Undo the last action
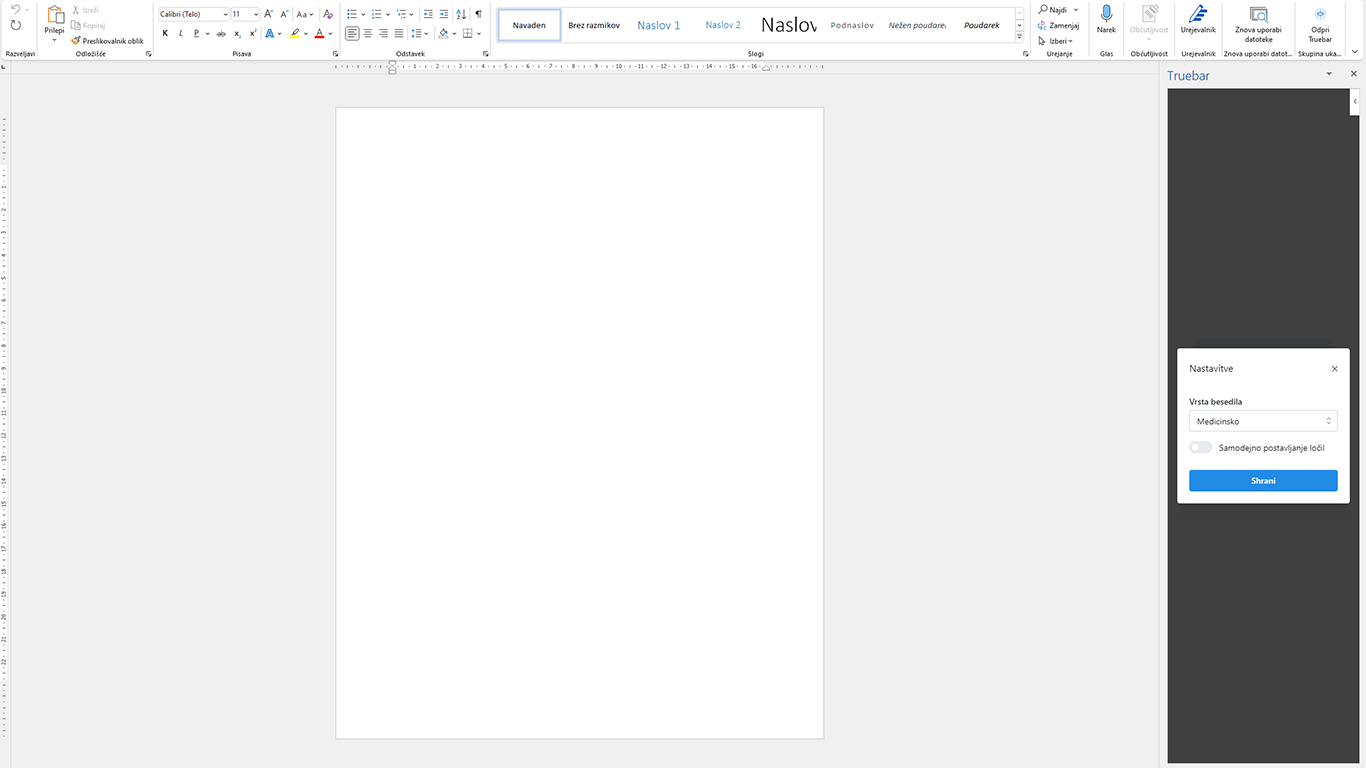This screenshot has width=1366, height=768. [x=16, y=9]
